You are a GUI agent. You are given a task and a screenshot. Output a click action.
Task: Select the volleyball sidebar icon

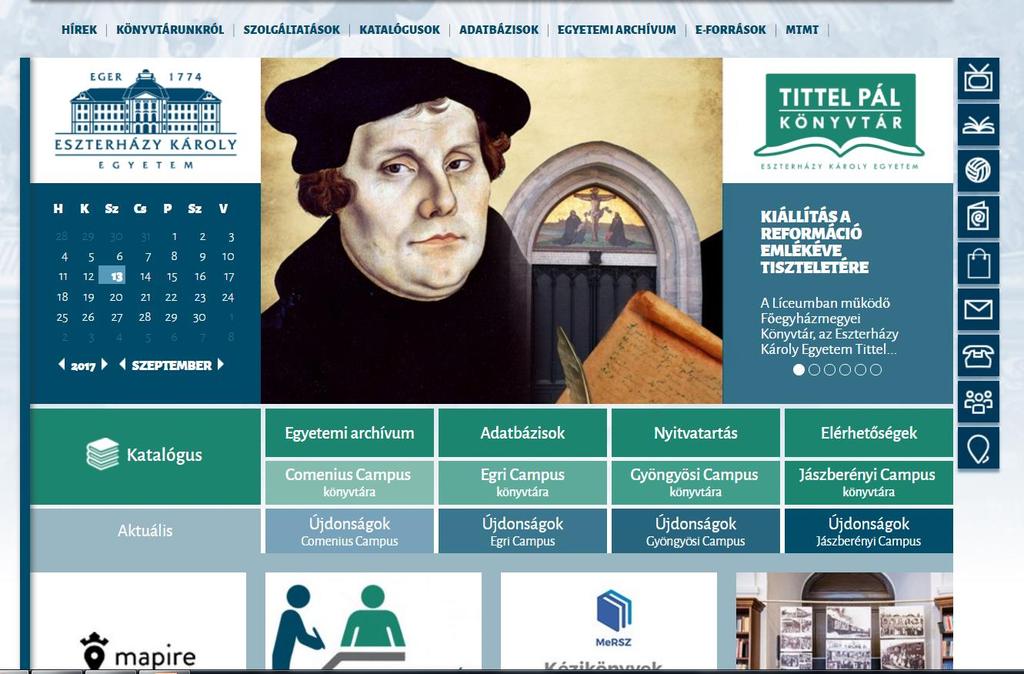click(x=978, y=171)
